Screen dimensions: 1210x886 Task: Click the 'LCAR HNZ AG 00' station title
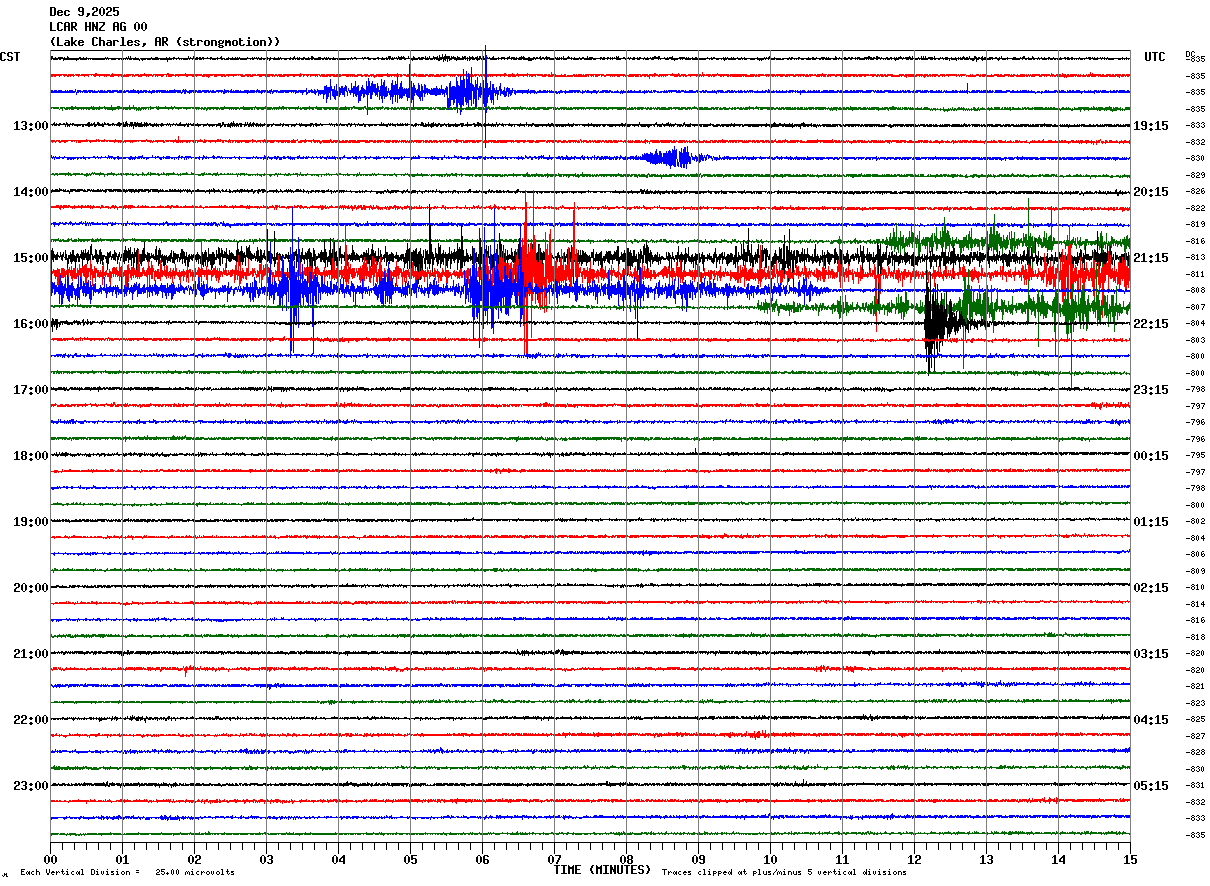click(x=98, y=27)
